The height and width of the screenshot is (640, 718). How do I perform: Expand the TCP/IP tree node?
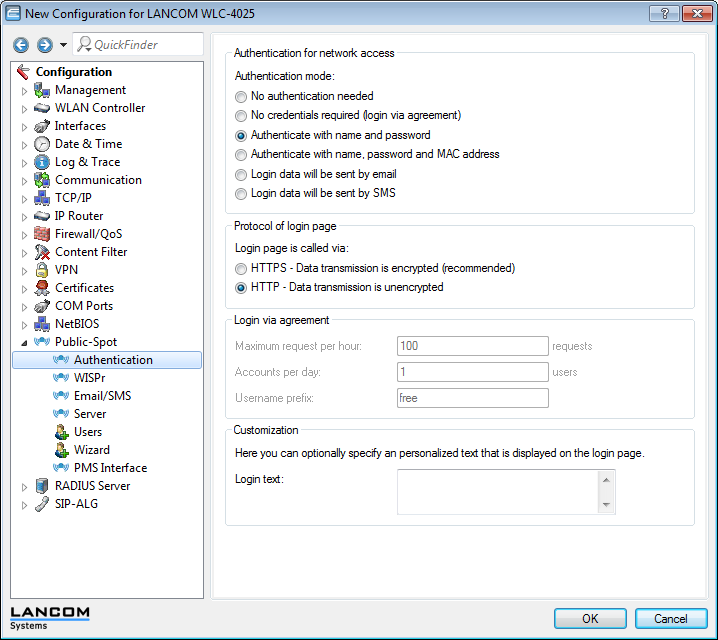(25, 198)
